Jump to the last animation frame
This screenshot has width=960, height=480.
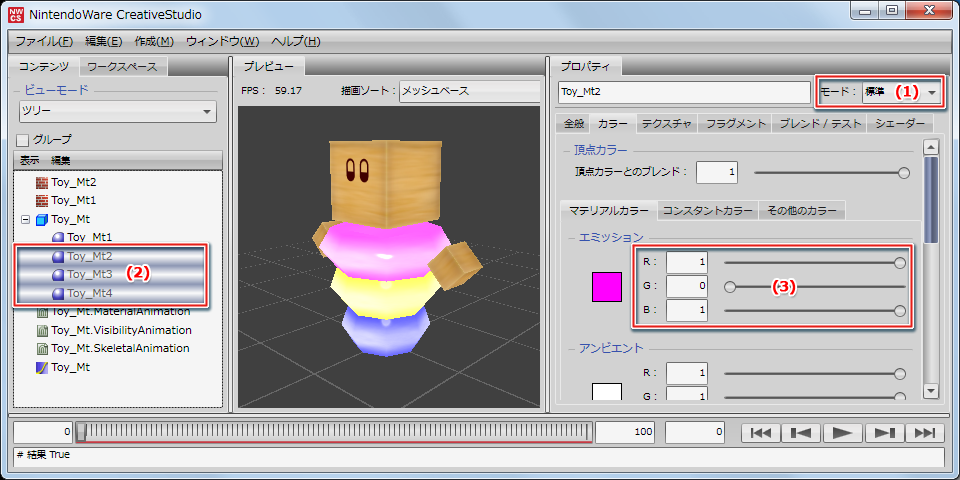(924, 432)
